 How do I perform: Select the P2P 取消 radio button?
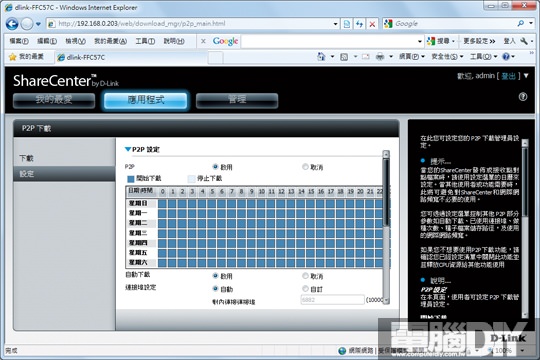point(305,167)
